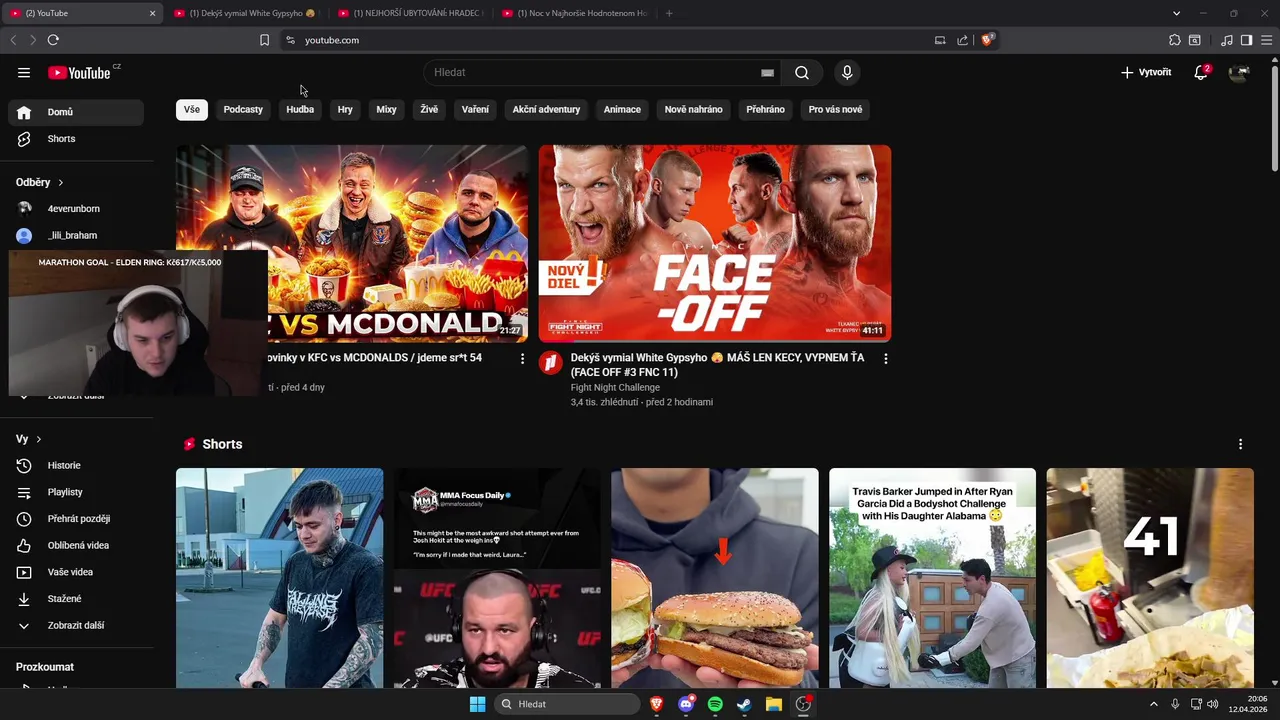Viewport: 1280px width, 720px height.
Task: Expand the Vy section chevron
Action: click(x=38, y=439)
